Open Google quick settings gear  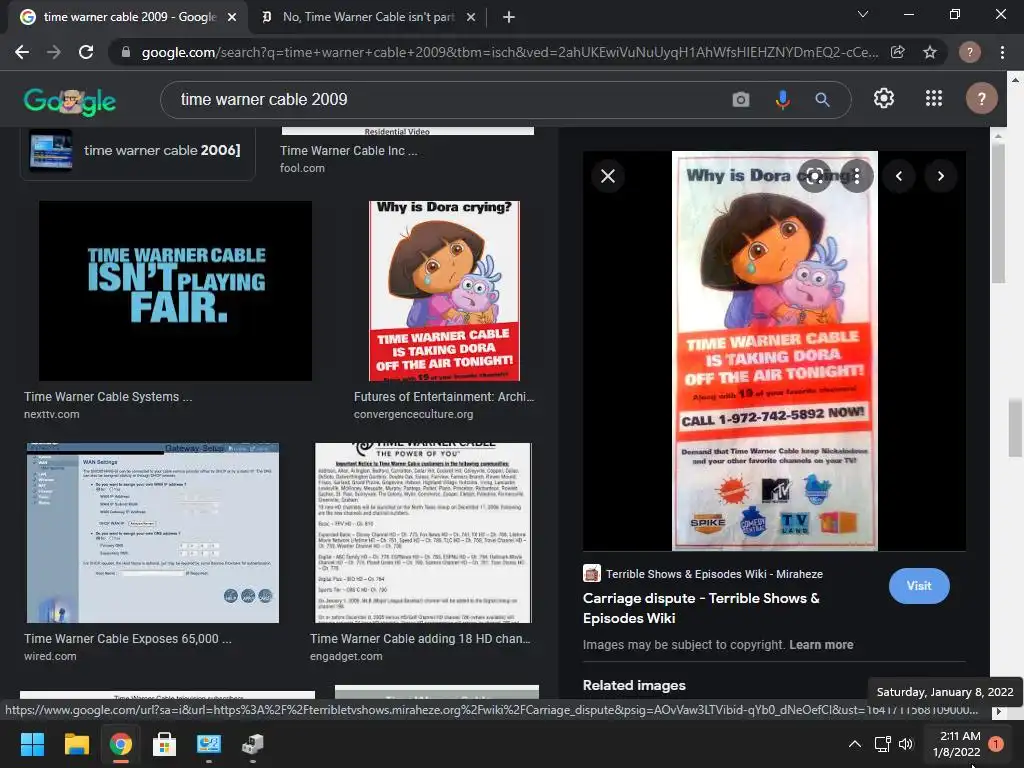884,99
